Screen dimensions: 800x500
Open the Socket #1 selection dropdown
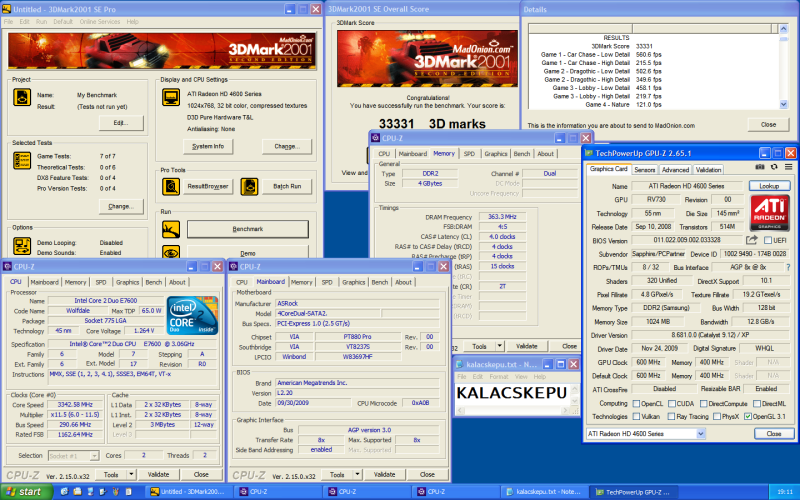coord(94,456)
